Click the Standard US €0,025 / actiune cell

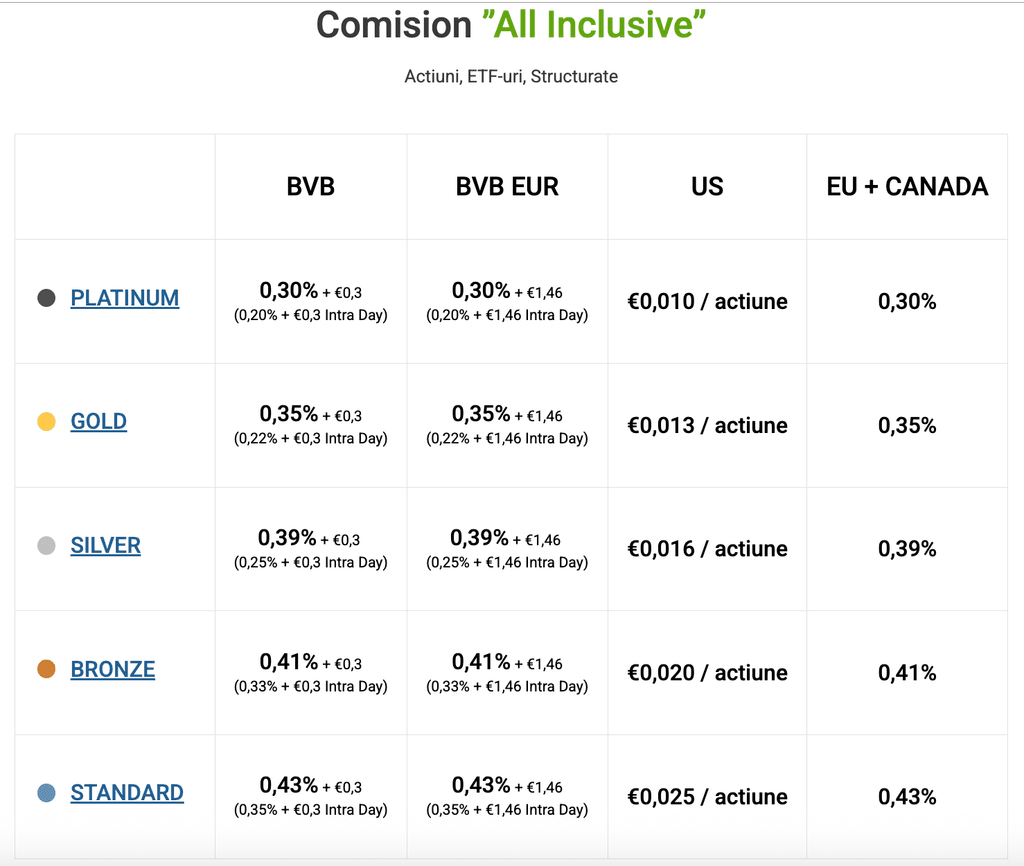point(707,797)
